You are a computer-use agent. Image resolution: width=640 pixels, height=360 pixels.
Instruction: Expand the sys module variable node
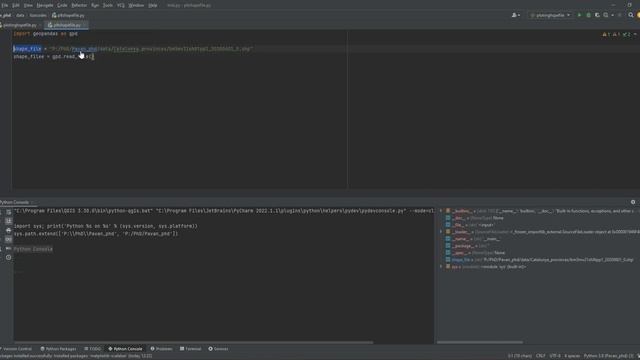[441, 267]
